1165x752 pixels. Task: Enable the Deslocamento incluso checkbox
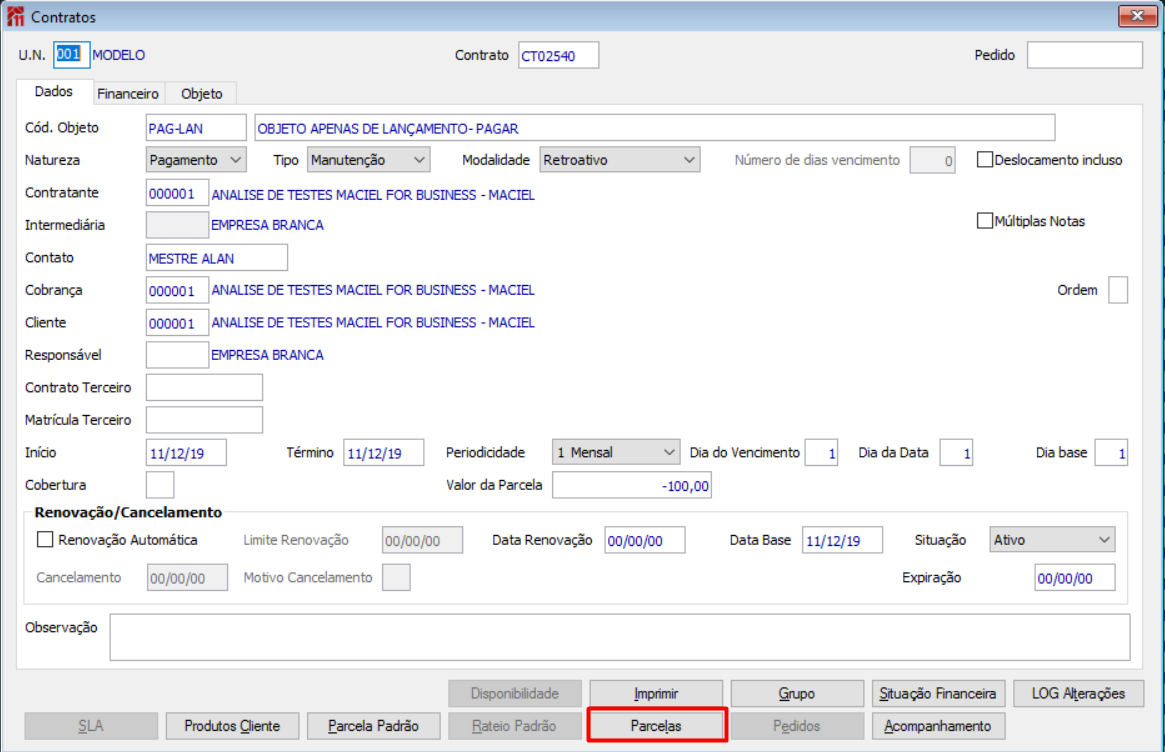coord(984,160)
